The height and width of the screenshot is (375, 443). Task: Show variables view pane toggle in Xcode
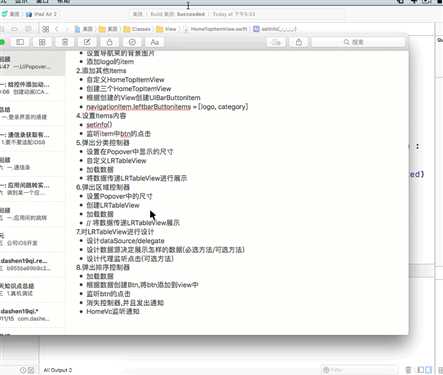point(421,370)
